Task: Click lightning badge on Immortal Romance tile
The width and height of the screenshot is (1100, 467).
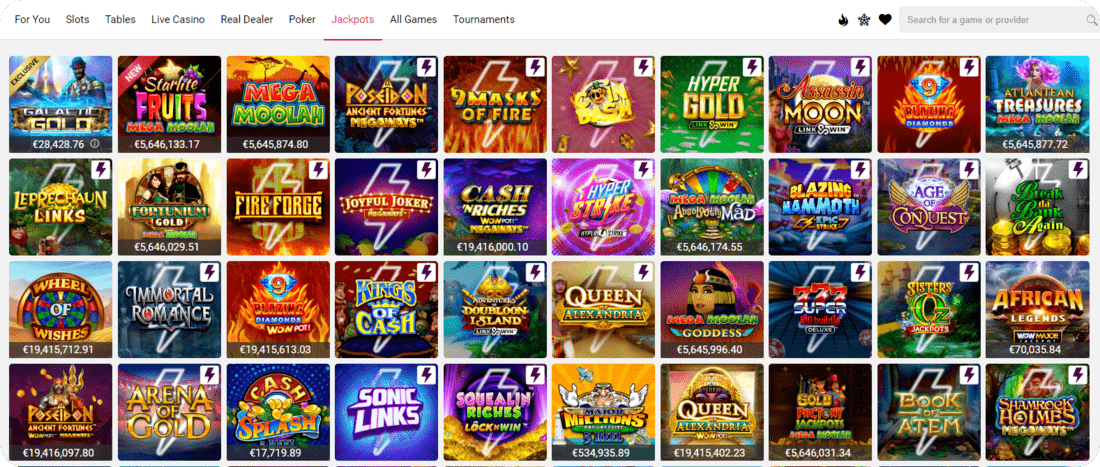Action: pyautogui.click(x=210, y=272)
